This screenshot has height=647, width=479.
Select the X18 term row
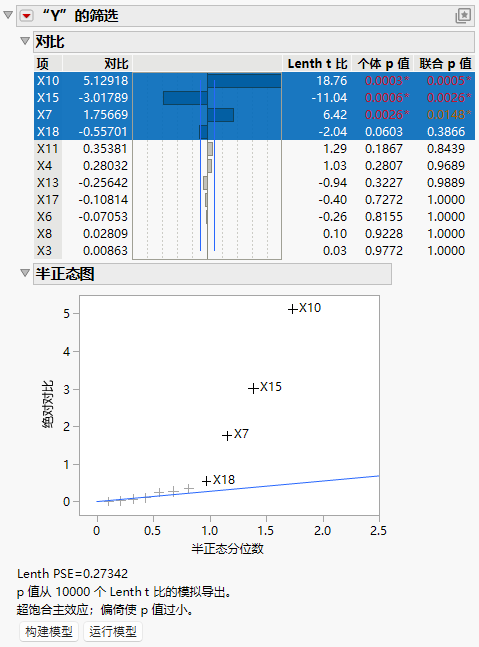tap(254, 131)
